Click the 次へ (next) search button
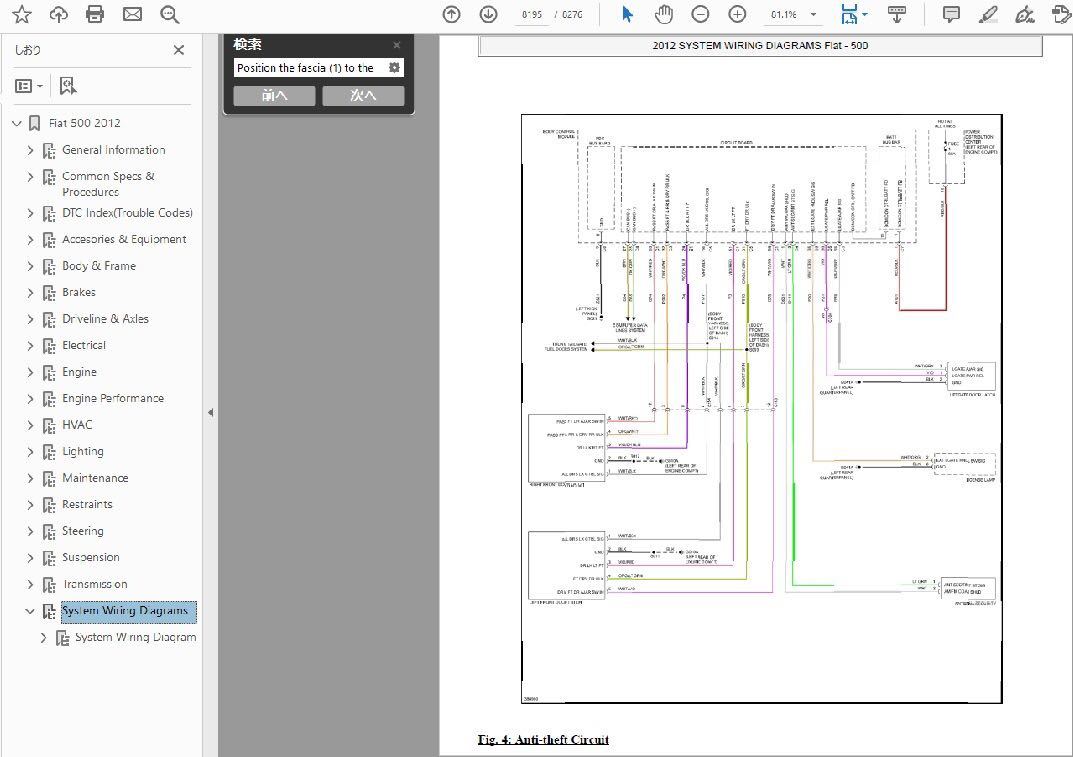Viewport: 1073px width, 757px height. click(x=363, y=96)
